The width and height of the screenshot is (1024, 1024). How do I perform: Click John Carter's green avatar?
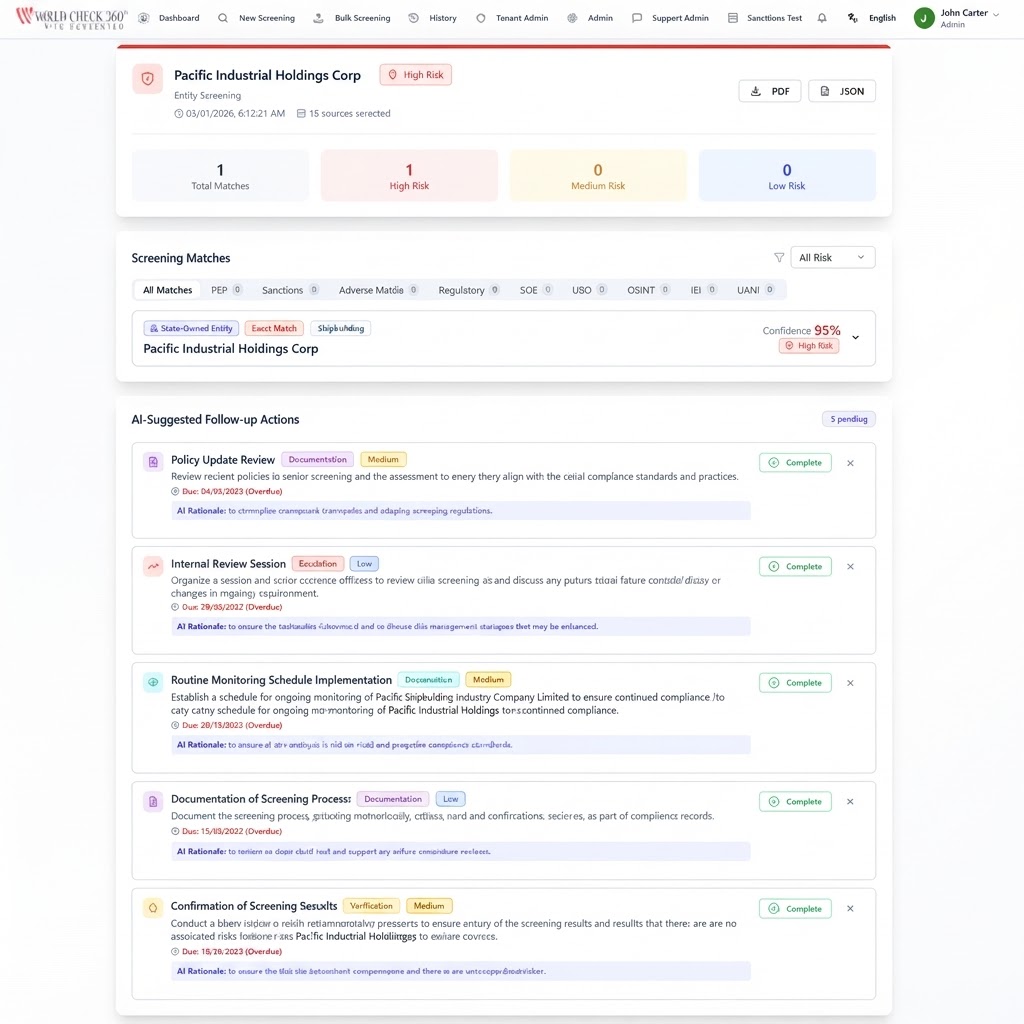pos(923,18)
